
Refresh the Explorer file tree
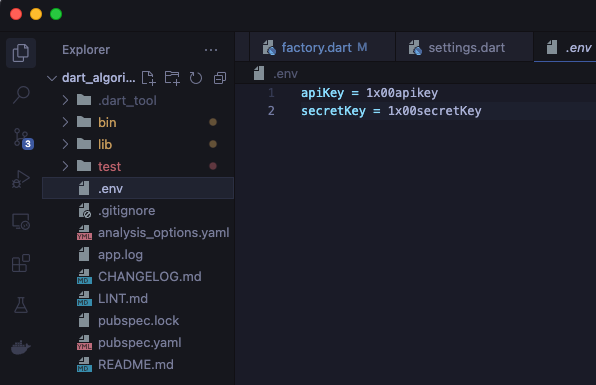click(x=196, y=78)
